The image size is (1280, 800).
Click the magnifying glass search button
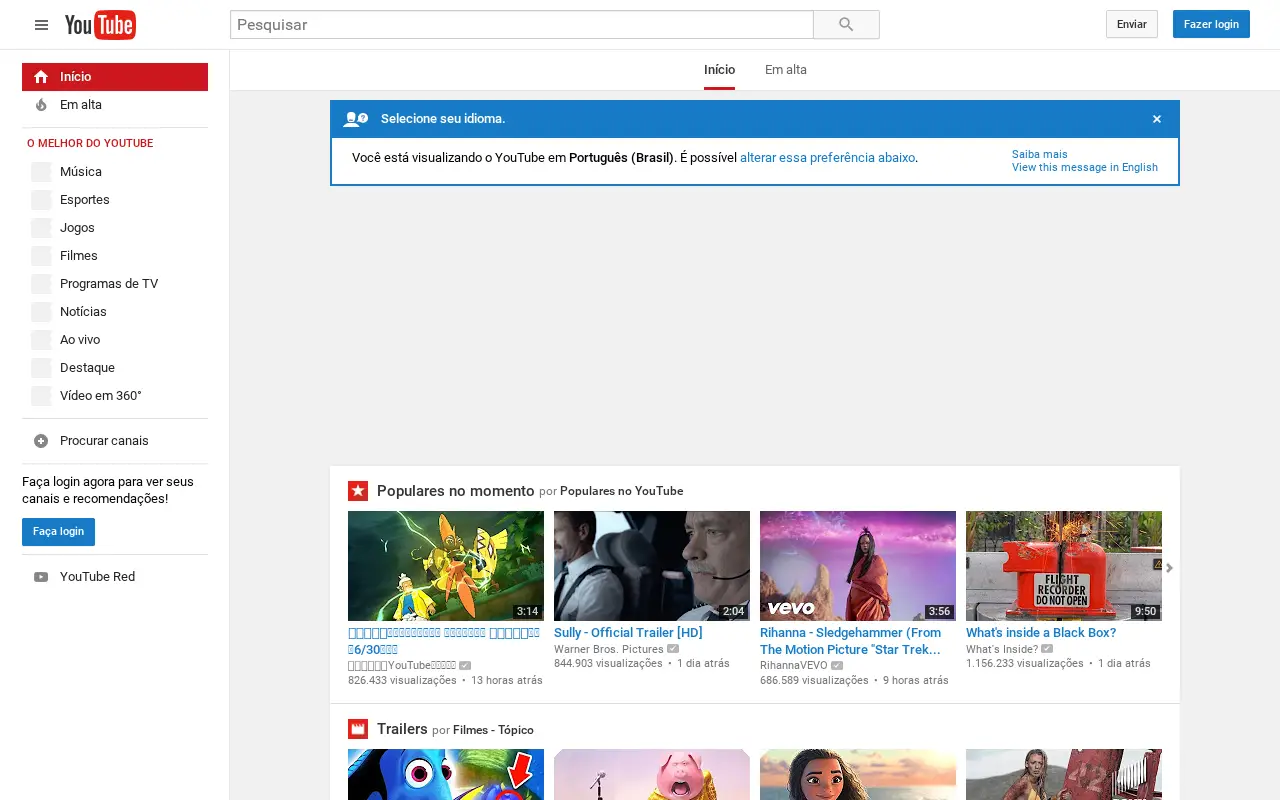(x=846, y=25)
